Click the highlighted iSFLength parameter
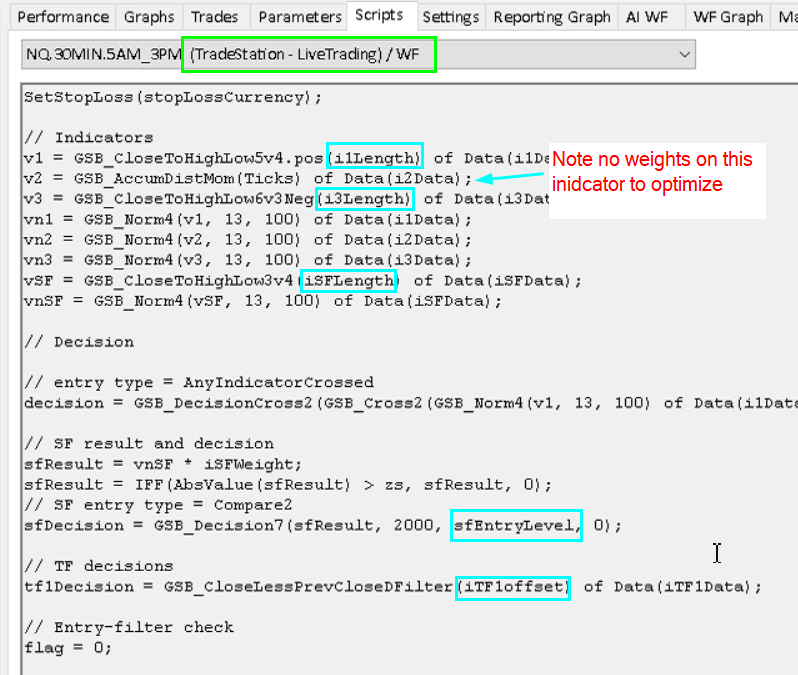This screenshot has height=675, width=798. (x=348, y=280)
